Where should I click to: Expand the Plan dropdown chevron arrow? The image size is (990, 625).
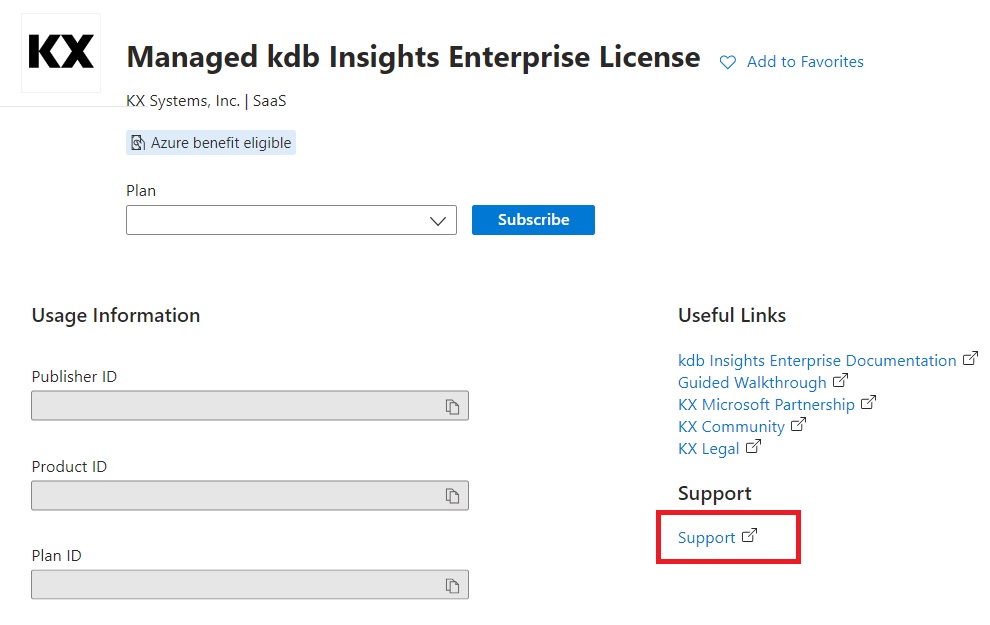click(x=437, y=221)
